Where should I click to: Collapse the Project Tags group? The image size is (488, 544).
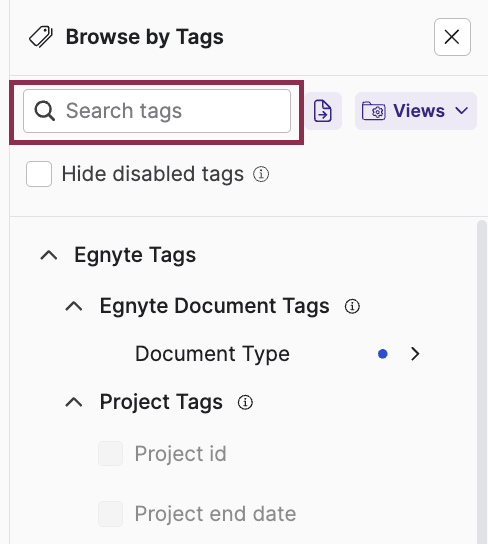click(x=74, y=402)
